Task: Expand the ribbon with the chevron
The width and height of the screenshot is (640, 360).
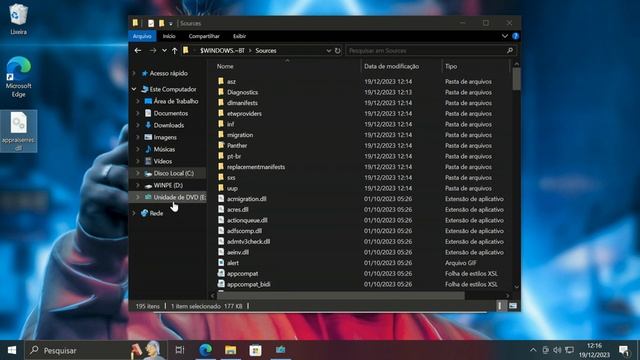Action: pos(505,36)
